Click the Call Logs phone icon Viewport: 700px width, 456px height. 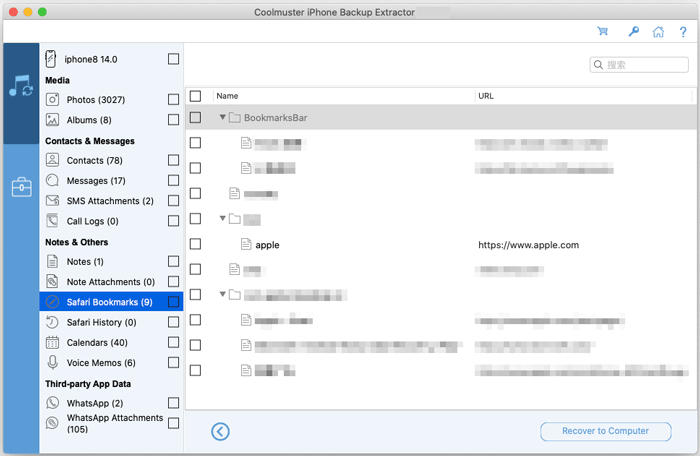[53, 221]
